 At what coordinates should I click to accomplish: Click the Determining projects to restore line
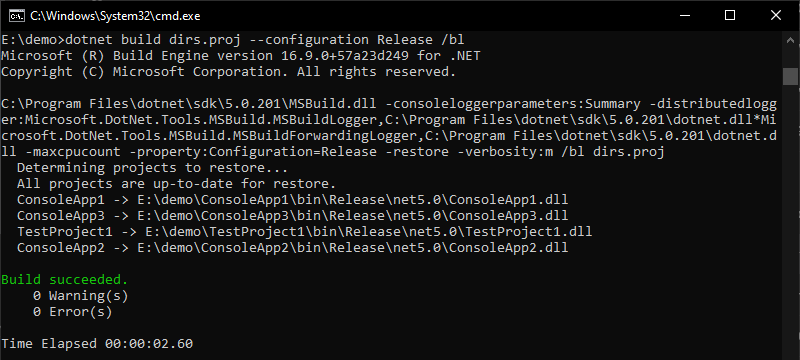point(153,168)
